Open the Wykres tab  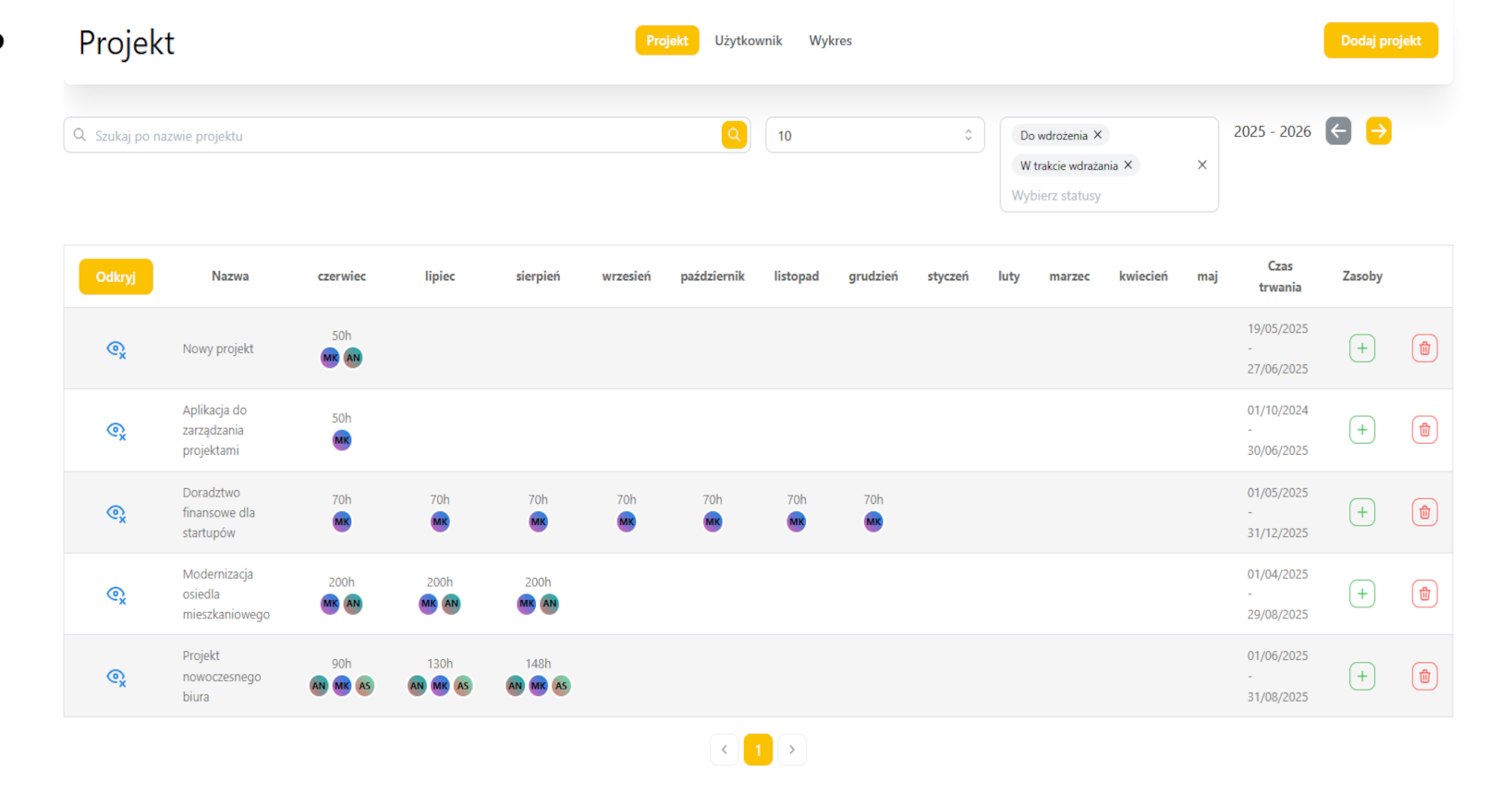click(x=830, y=41)
